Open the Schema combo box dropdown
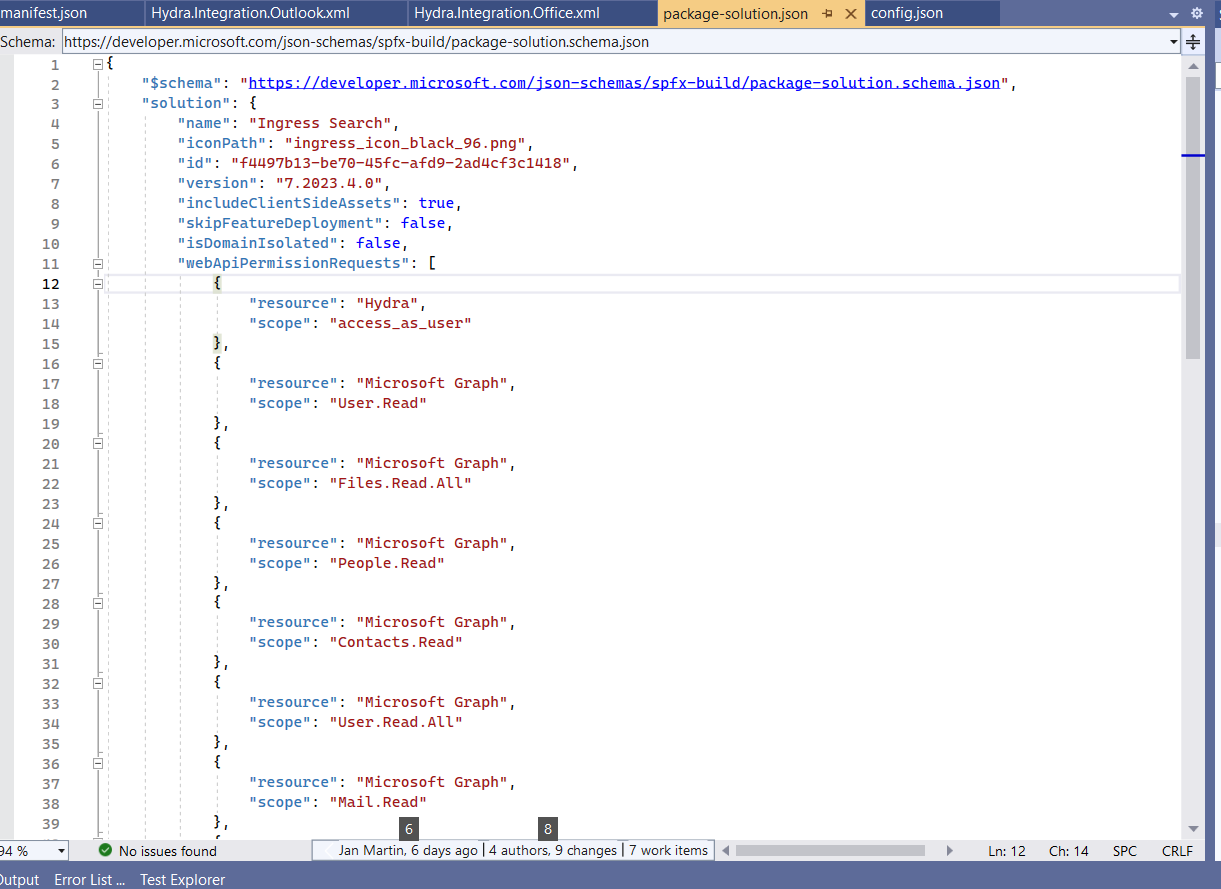 click(x=1173, y=41)
